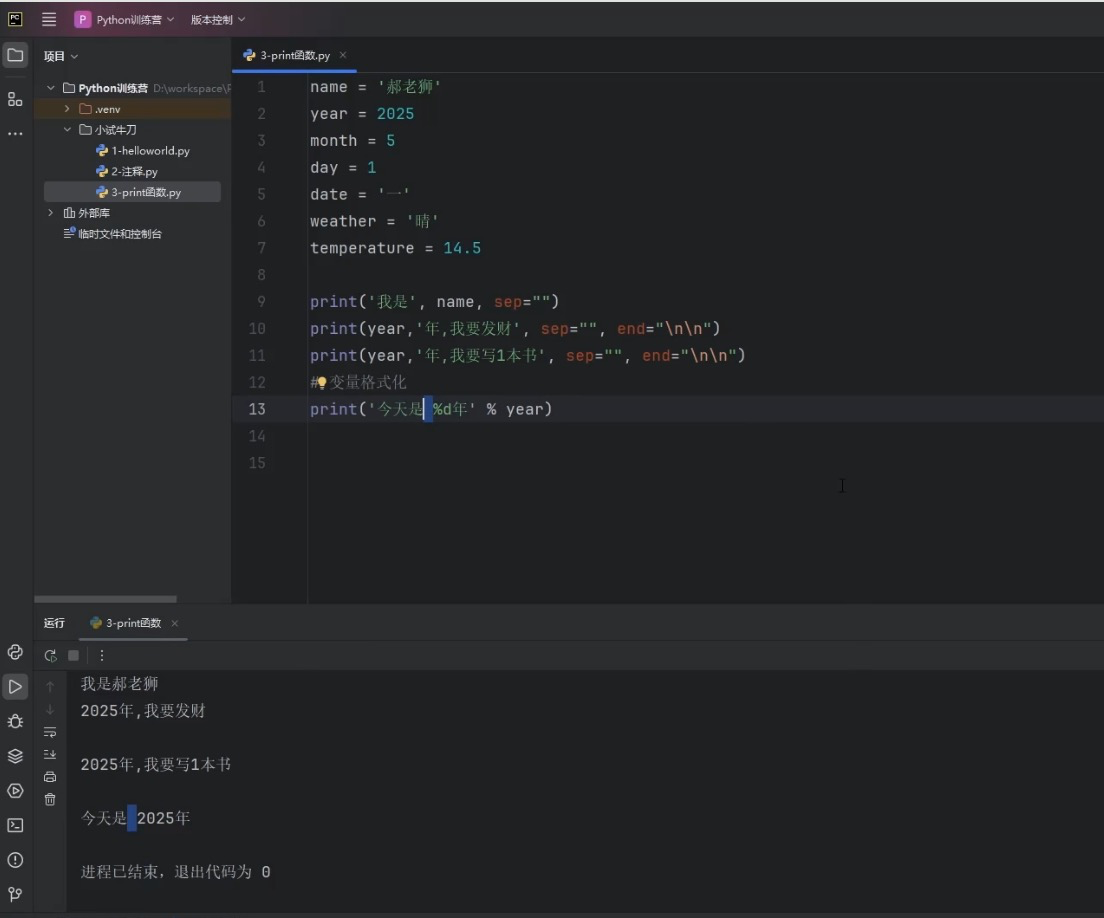Open the Debug tool window icon
This screenshot has height=918, width=1104.
coord(15,721)
